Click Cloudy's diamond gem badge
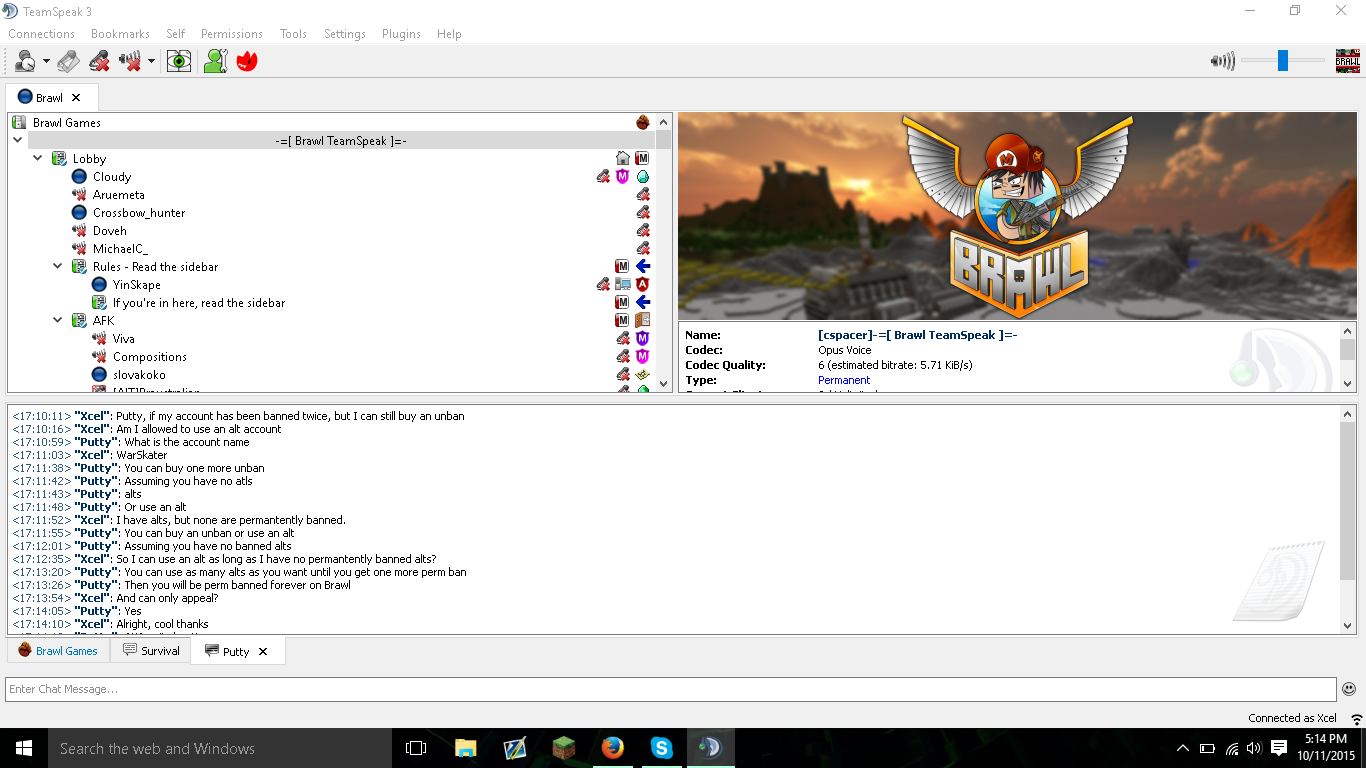The height and width of the screenshot is (768, 1366). [643, 177]
